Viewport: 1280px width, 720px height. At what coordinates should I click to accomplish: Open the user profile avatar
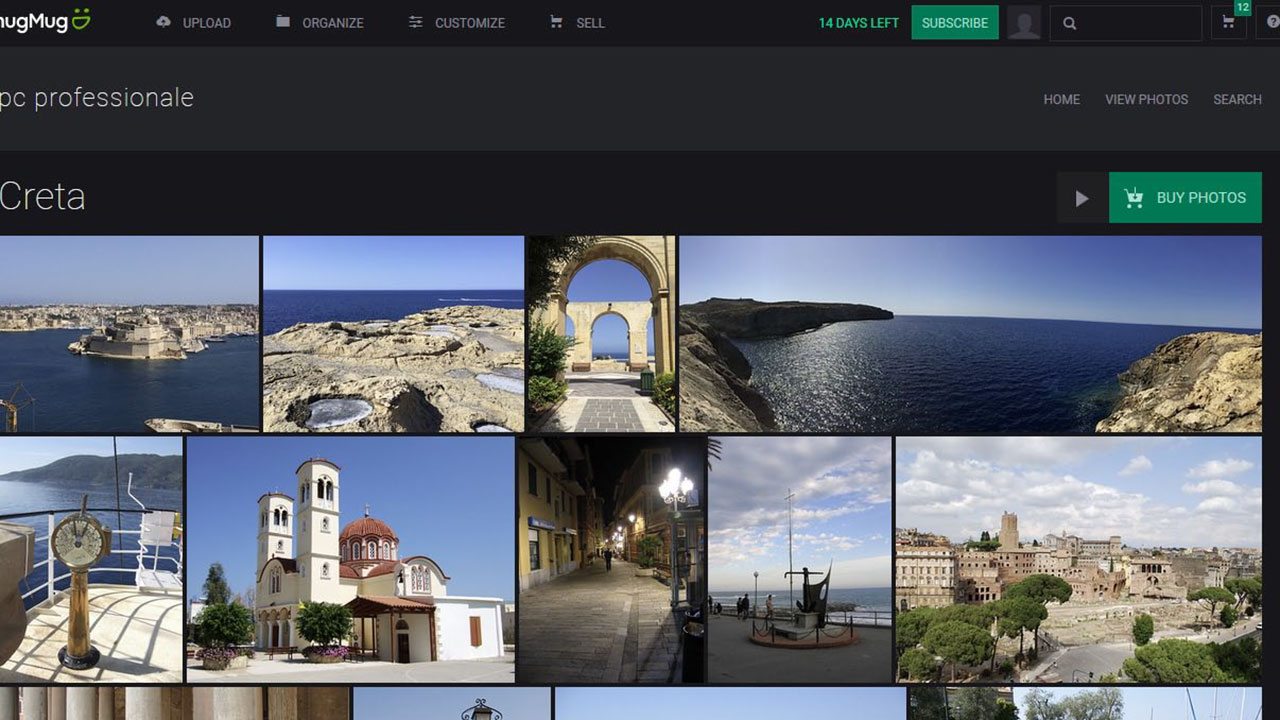(x=1024, y=23)
